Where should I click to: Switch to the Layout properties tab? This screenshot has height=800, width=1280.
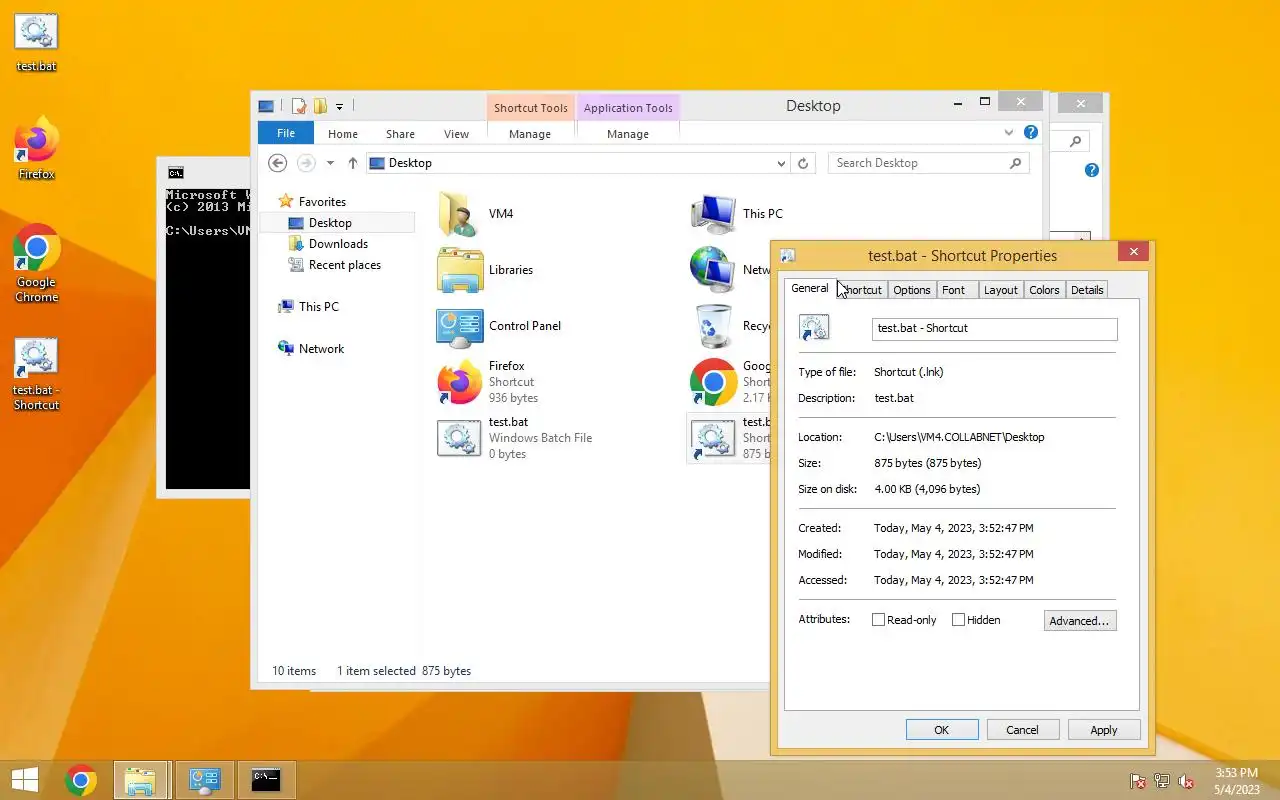1000,290
